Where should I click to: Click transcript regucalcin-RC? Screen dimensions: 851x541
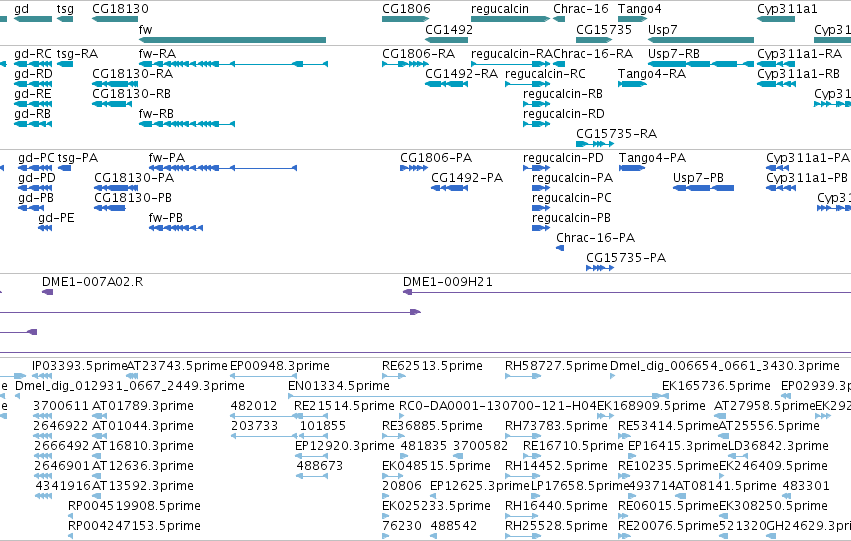pyautogui.click(x=545, y=74)
